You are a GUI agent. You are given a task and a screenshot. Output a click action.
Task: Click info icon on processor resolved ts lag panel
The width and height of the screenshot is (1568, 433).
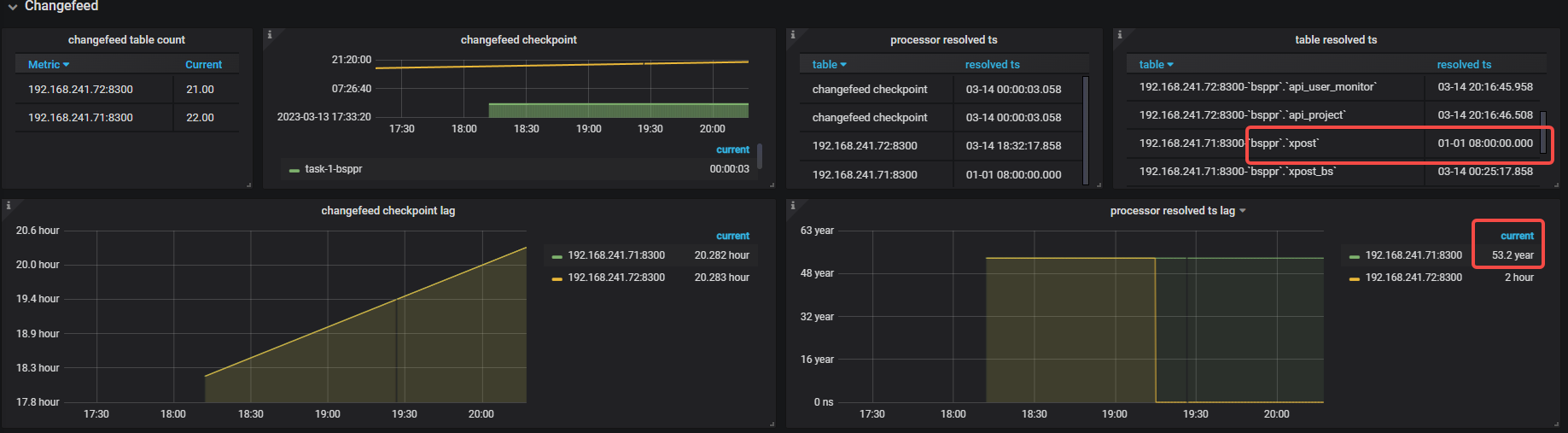tap(793, 206)
